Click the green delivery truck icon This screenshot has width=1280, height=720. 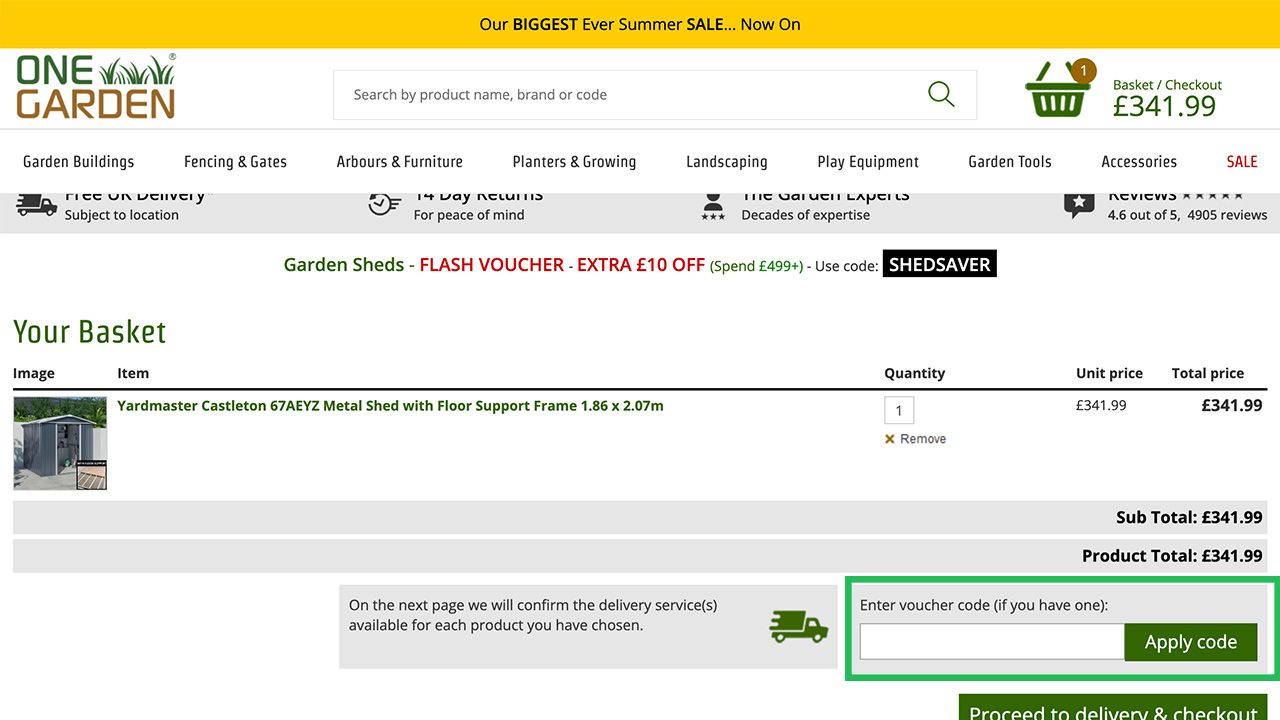pos(798,626)
